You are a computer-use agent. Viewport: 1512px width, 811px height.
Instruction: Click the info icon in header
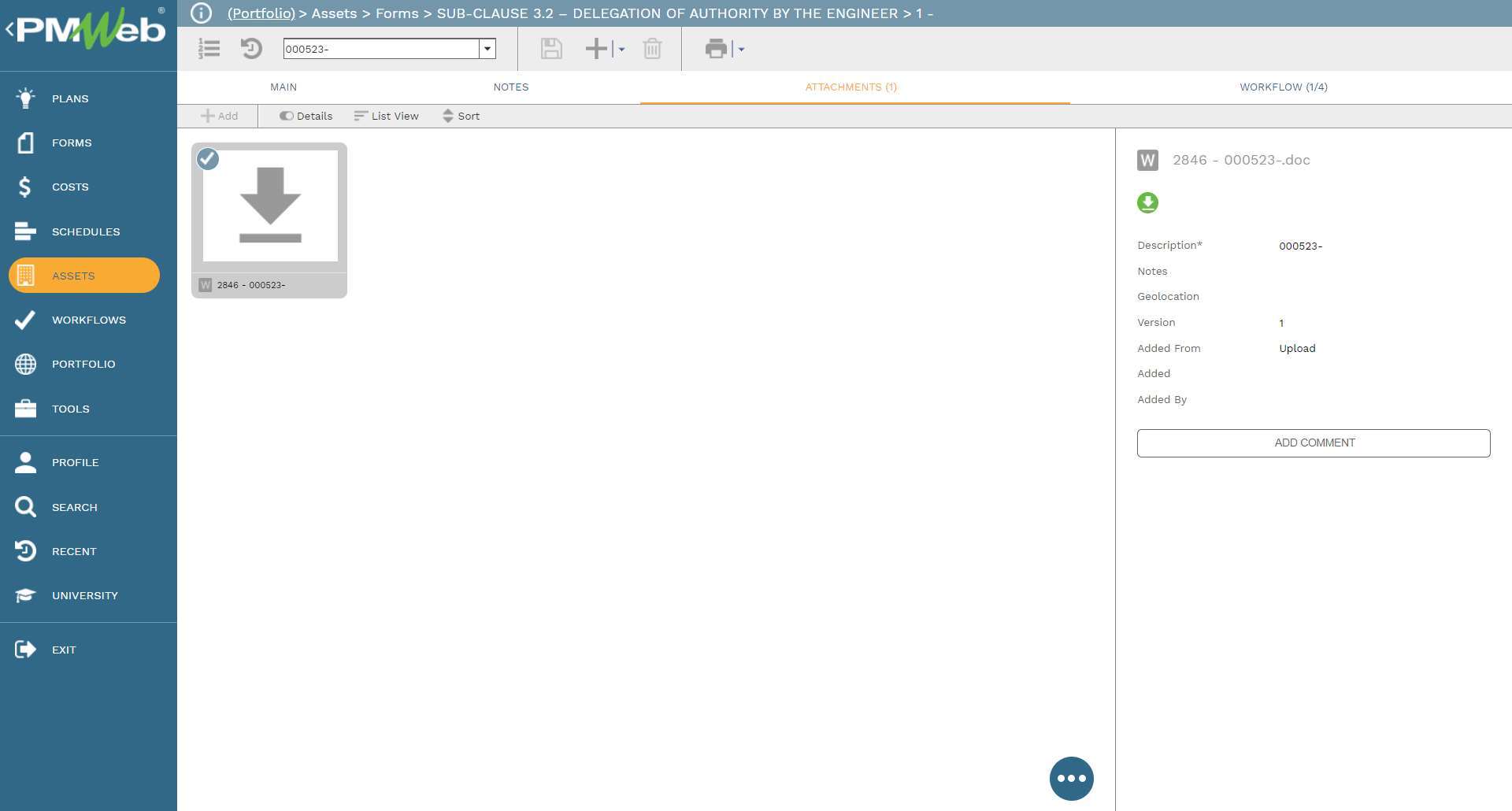(x=201, y=13)
